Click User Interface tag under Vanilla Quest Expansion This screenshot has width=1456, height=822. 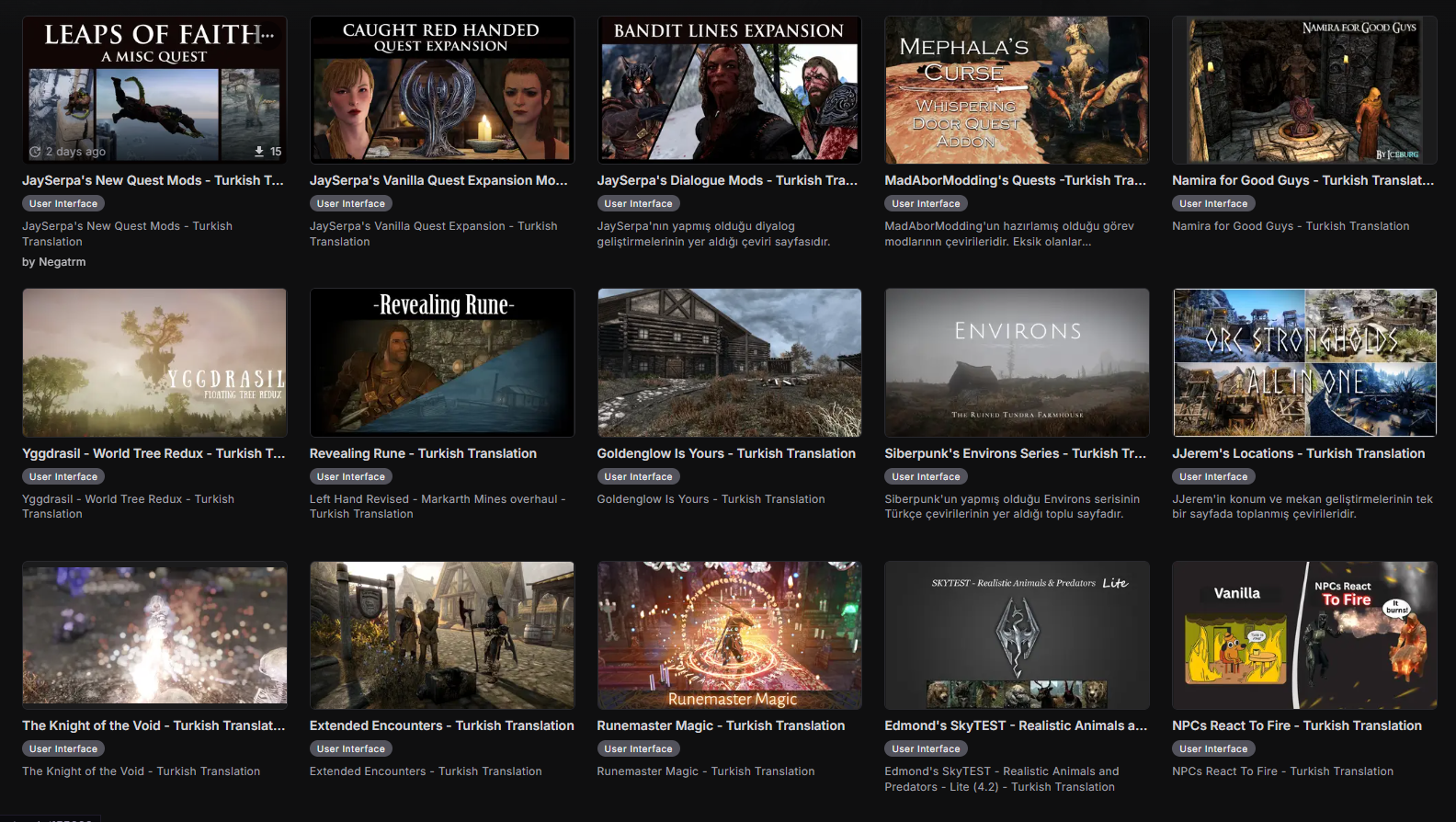point(351,203)
